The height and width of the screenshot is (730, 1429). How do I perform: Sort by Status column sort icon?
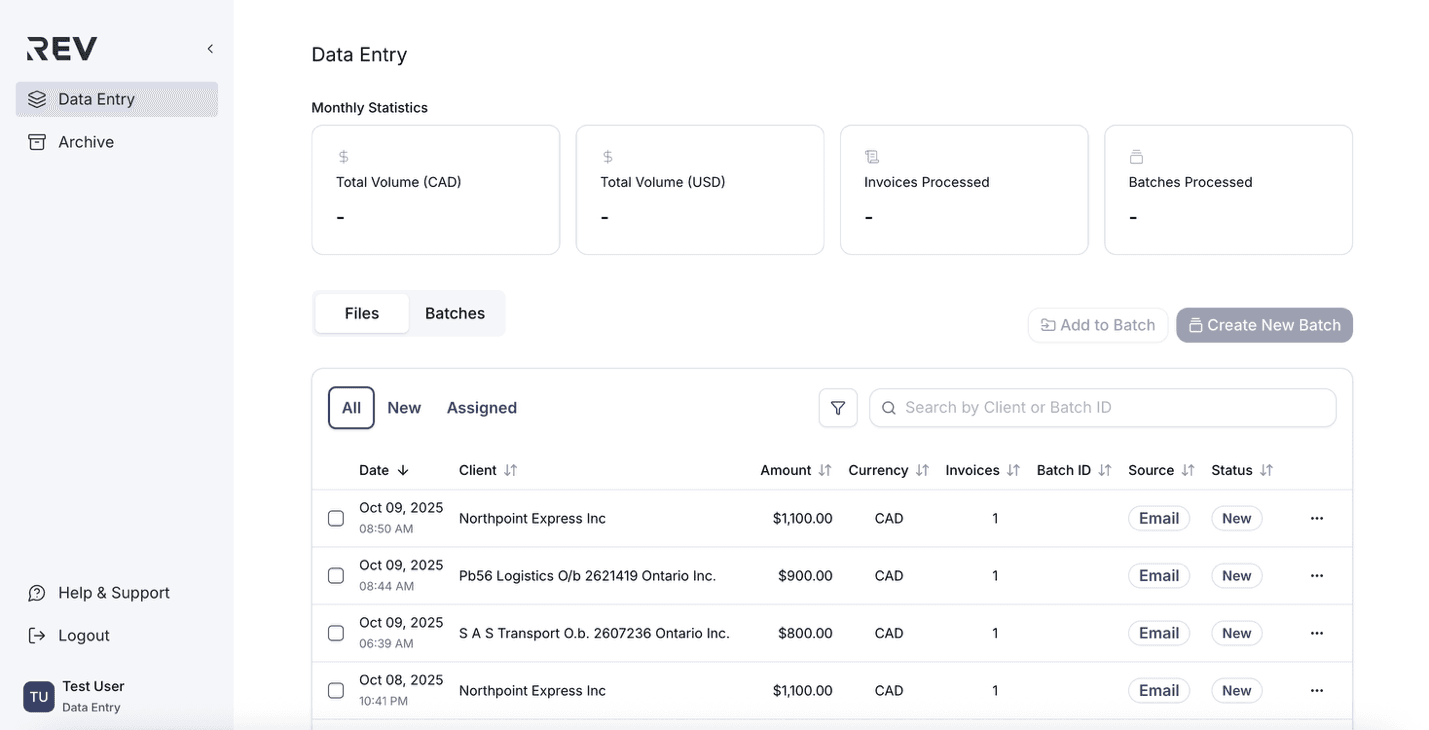[x=1266, y=470]
